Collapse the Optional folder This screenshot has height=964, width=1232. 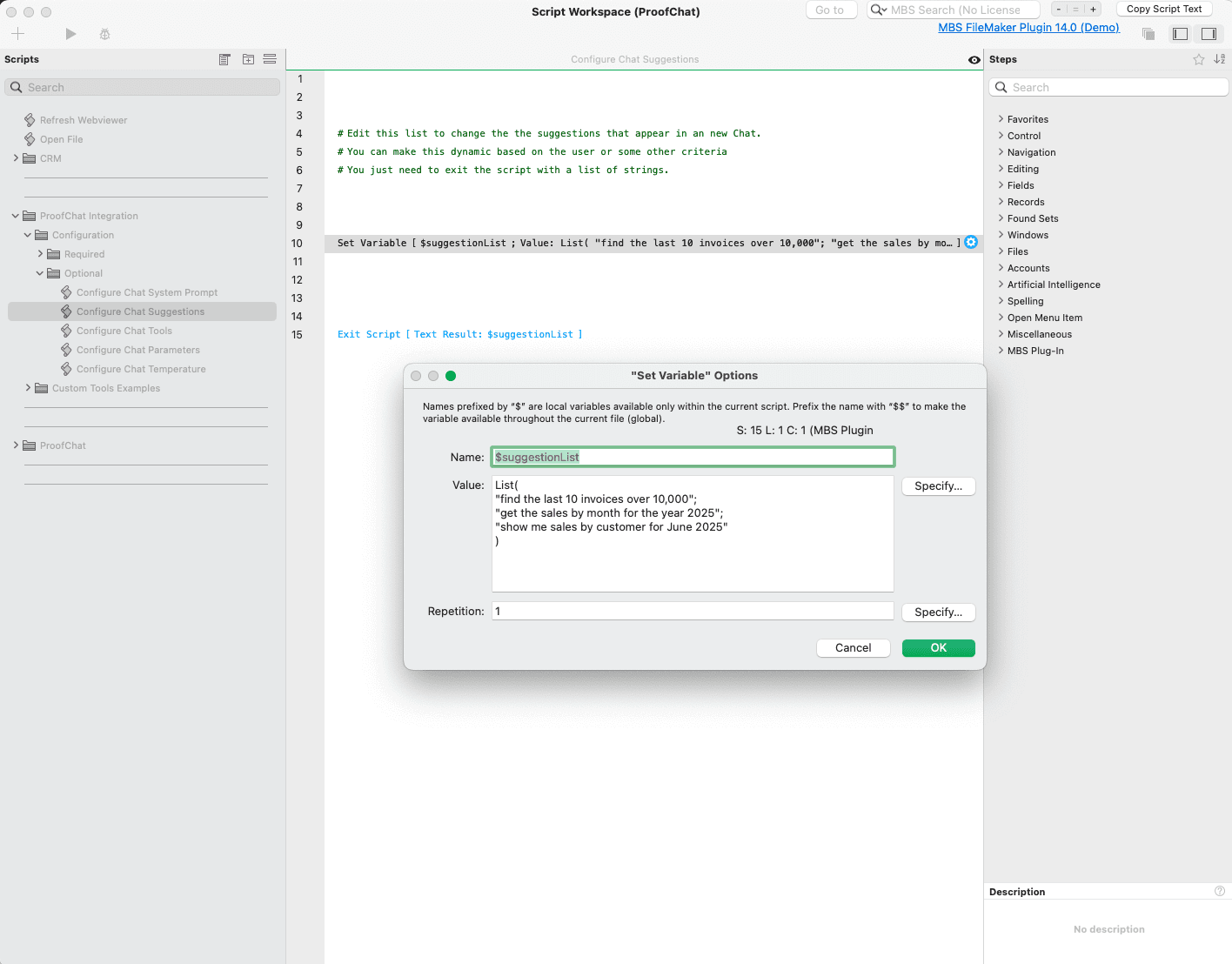click(x=39, y=272)
